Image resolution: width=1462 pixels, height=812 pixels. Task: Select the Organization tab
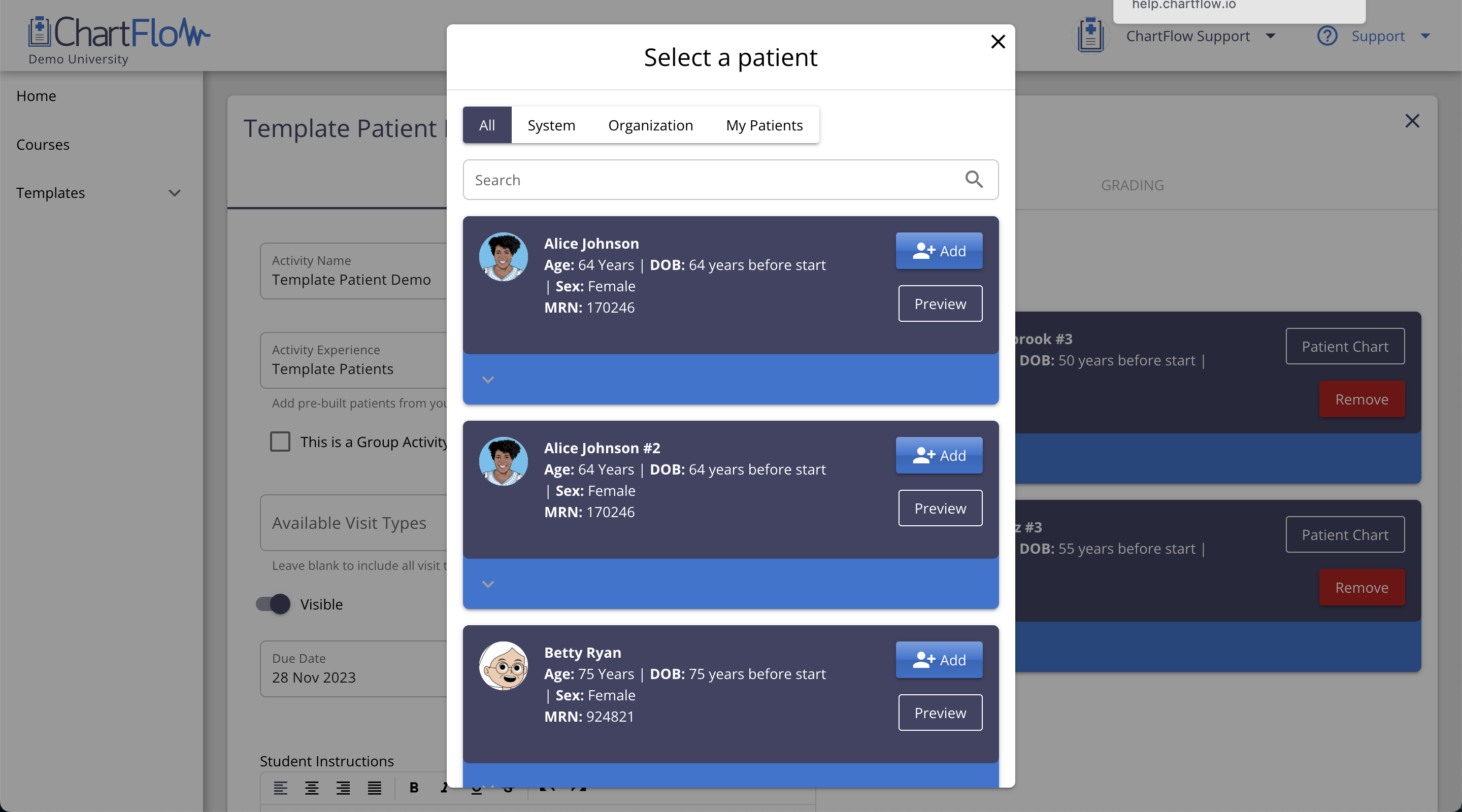[x=650, y=125]
